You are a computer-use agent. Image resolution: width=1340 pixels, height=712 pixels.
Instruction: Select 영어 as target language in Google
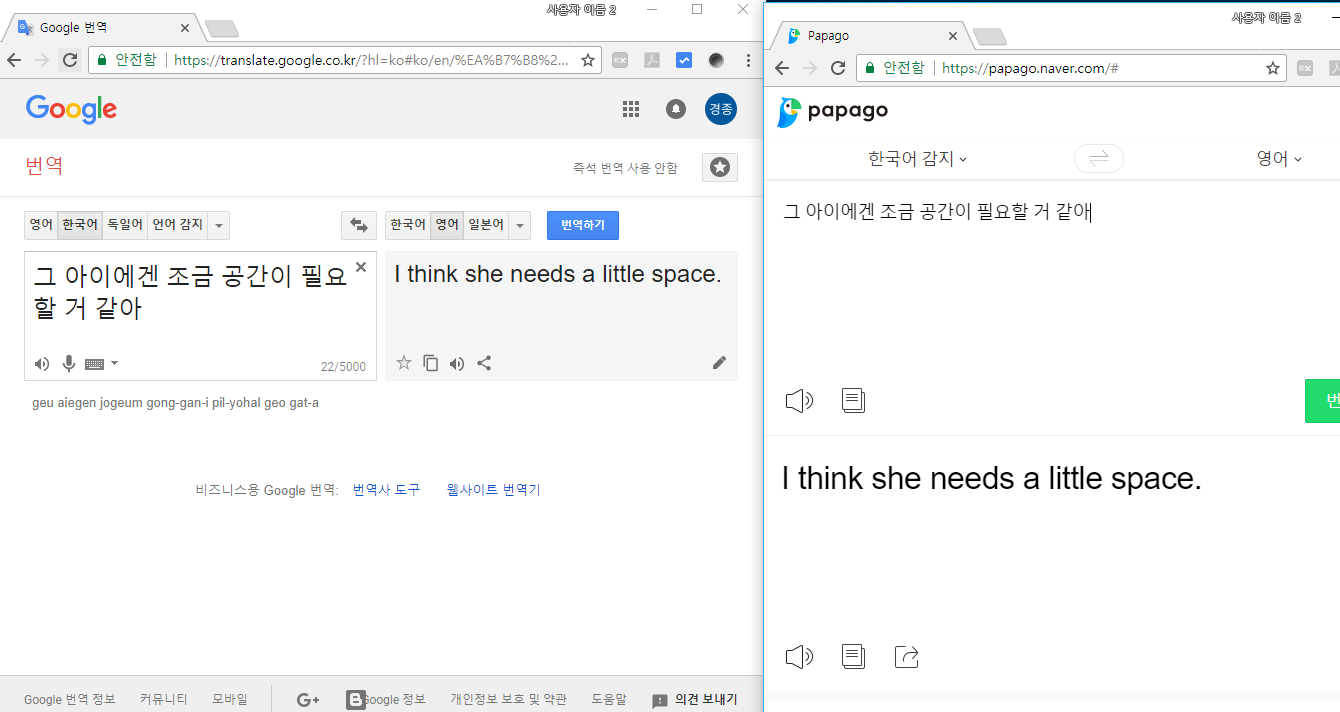coord(447,225)
